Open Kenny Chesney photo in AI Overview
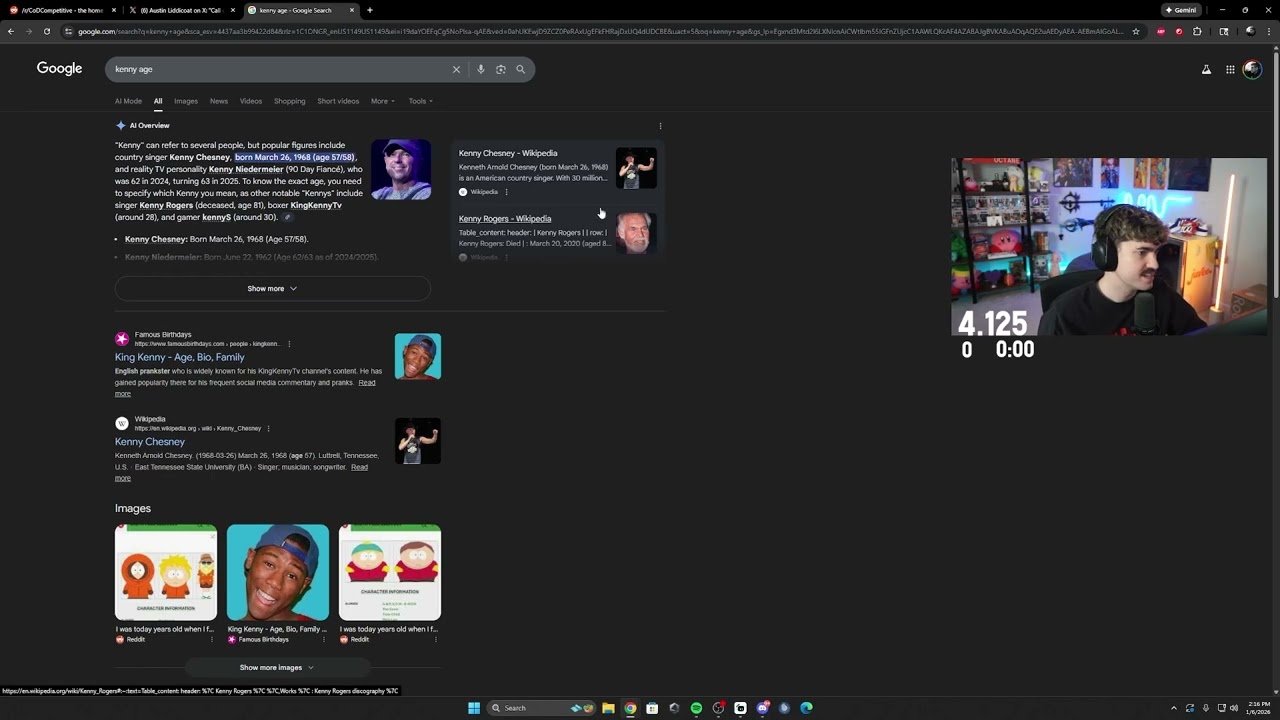 pyautogui.click(x=401, y=169)
